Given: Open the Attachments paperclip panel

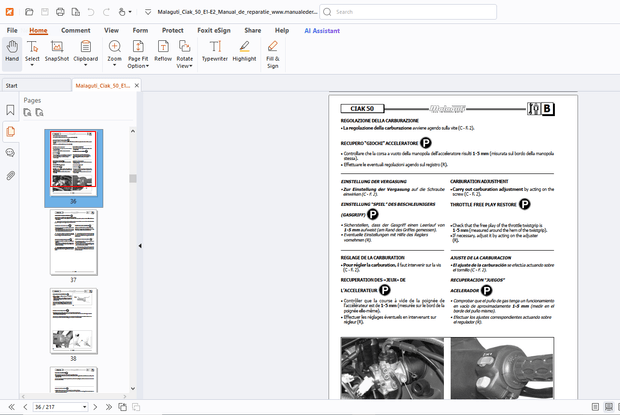Looking at the screenshot, I should tap(10, 175).
